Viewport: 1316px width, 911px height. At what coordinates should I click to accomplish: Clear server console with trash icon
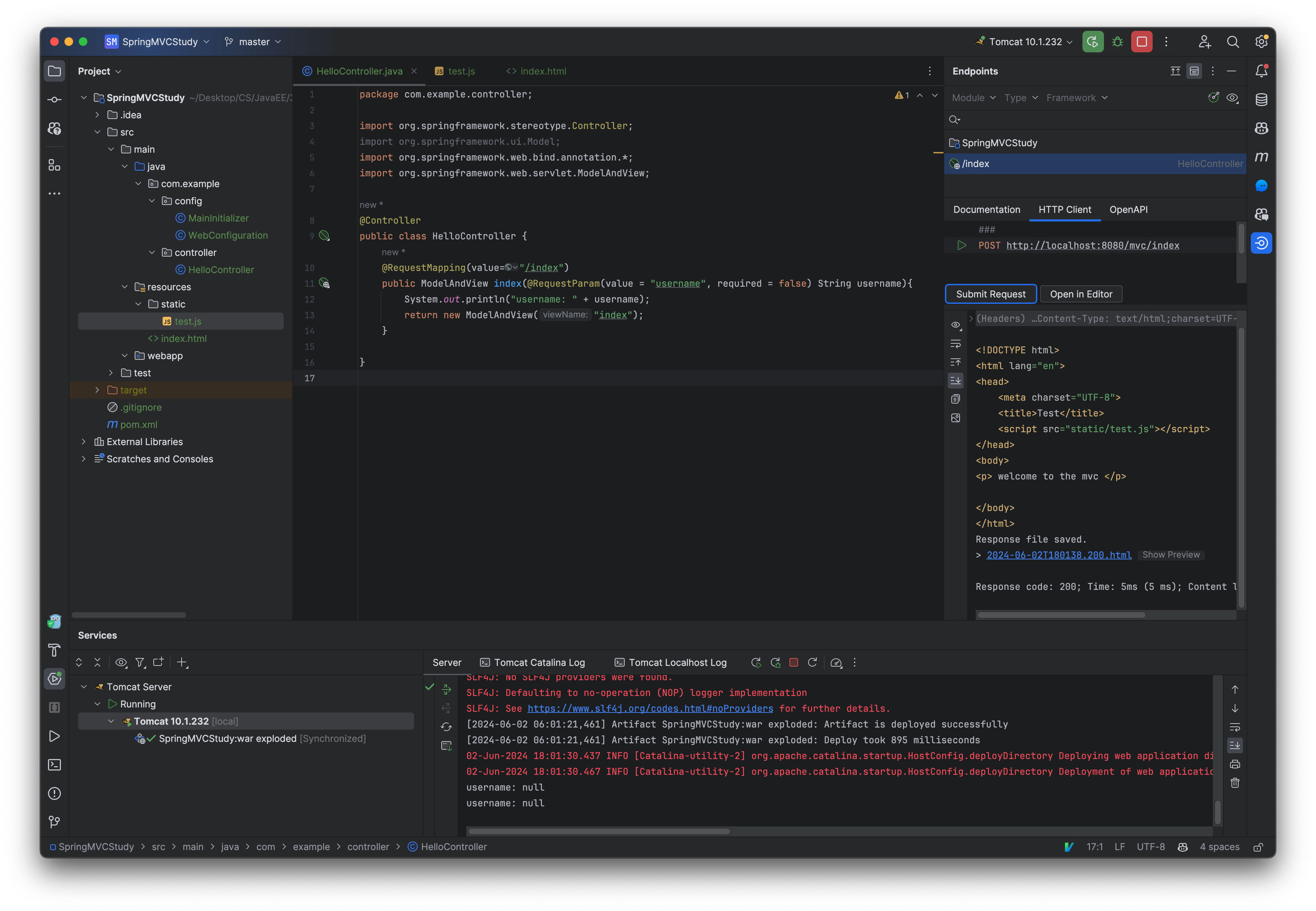click(1234, 783)
